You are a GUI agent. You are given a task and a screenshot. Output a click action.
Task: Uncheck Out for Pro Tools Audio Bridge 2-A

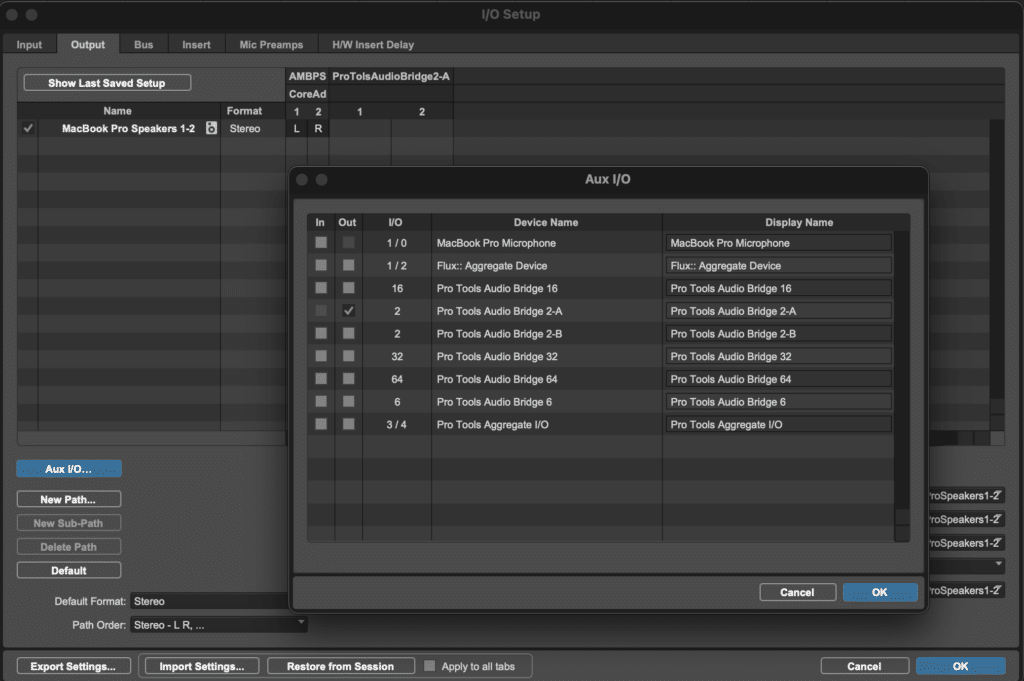[x=348, y=311]
